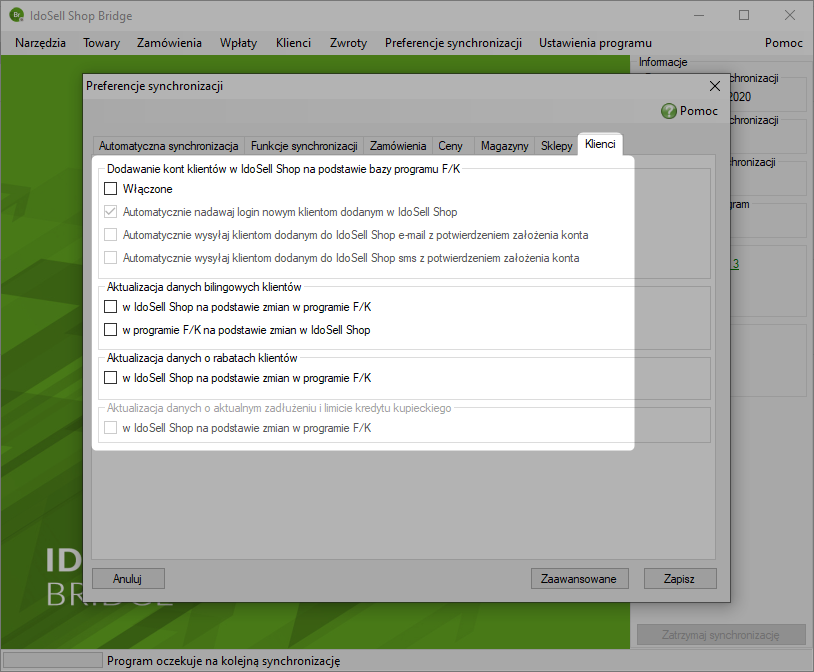Open the Klienci menu in menu bar
The image size is (814, 672).
[293, 43]
